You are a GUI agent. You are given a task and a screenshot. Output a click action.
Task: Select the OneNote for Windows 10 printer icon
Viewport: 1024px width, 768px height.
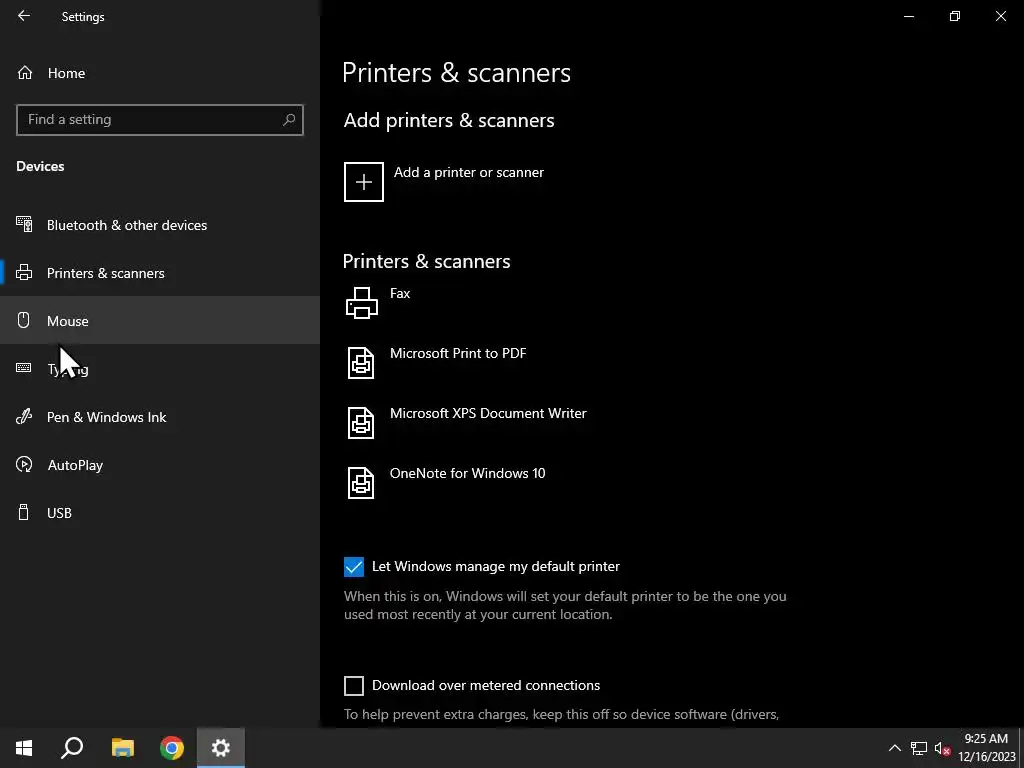pyautogui.click(x=361, y=483)
